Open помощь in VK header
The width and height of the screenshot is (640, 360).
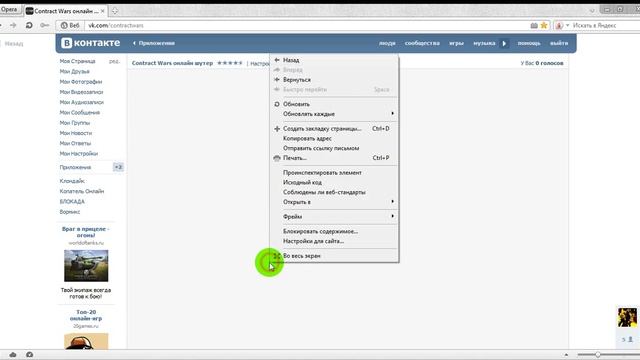click(529, 43)
